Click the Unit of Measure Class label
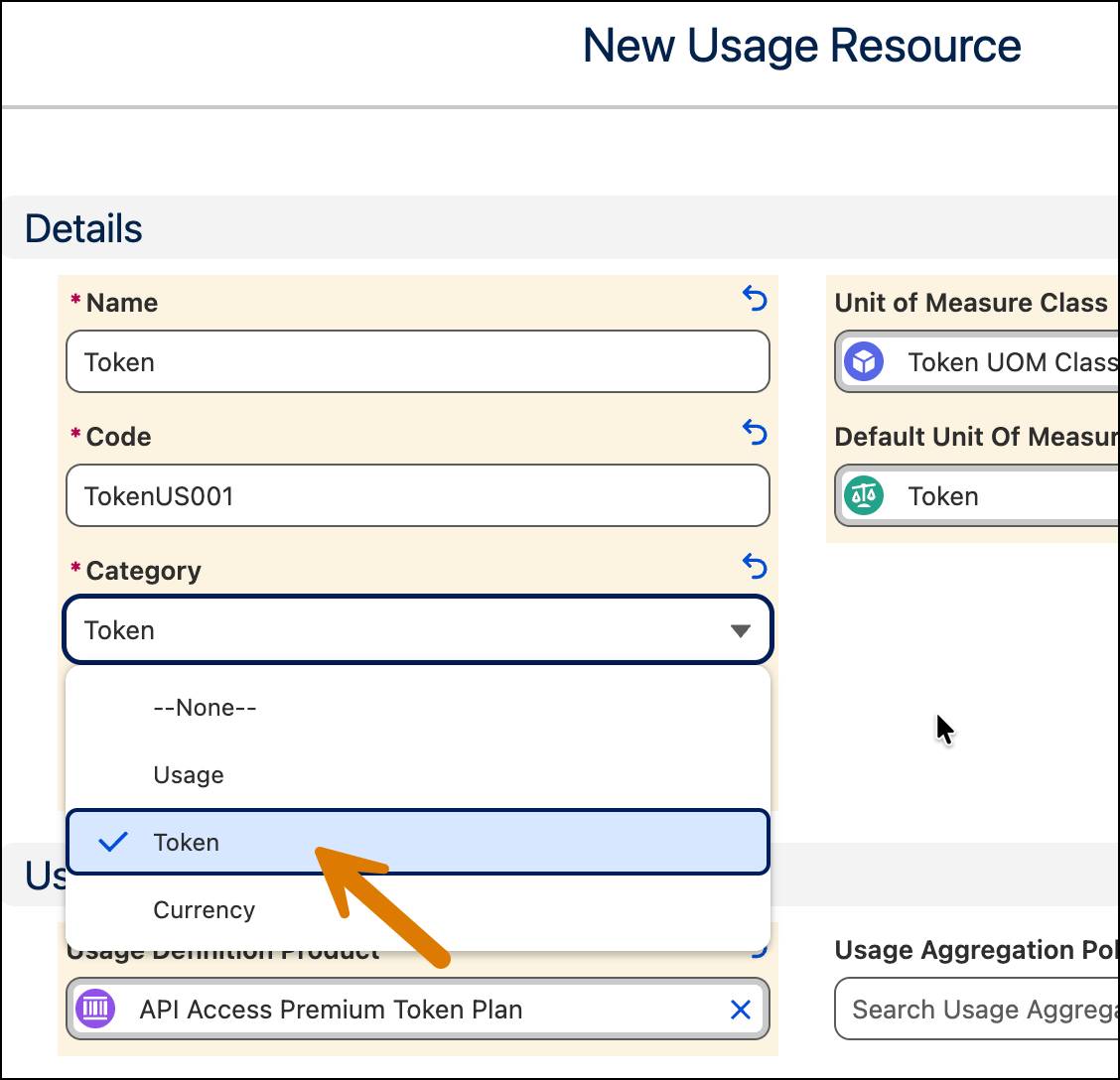This screenshot has height=1080, width=1120. click(x=971, y=303)
